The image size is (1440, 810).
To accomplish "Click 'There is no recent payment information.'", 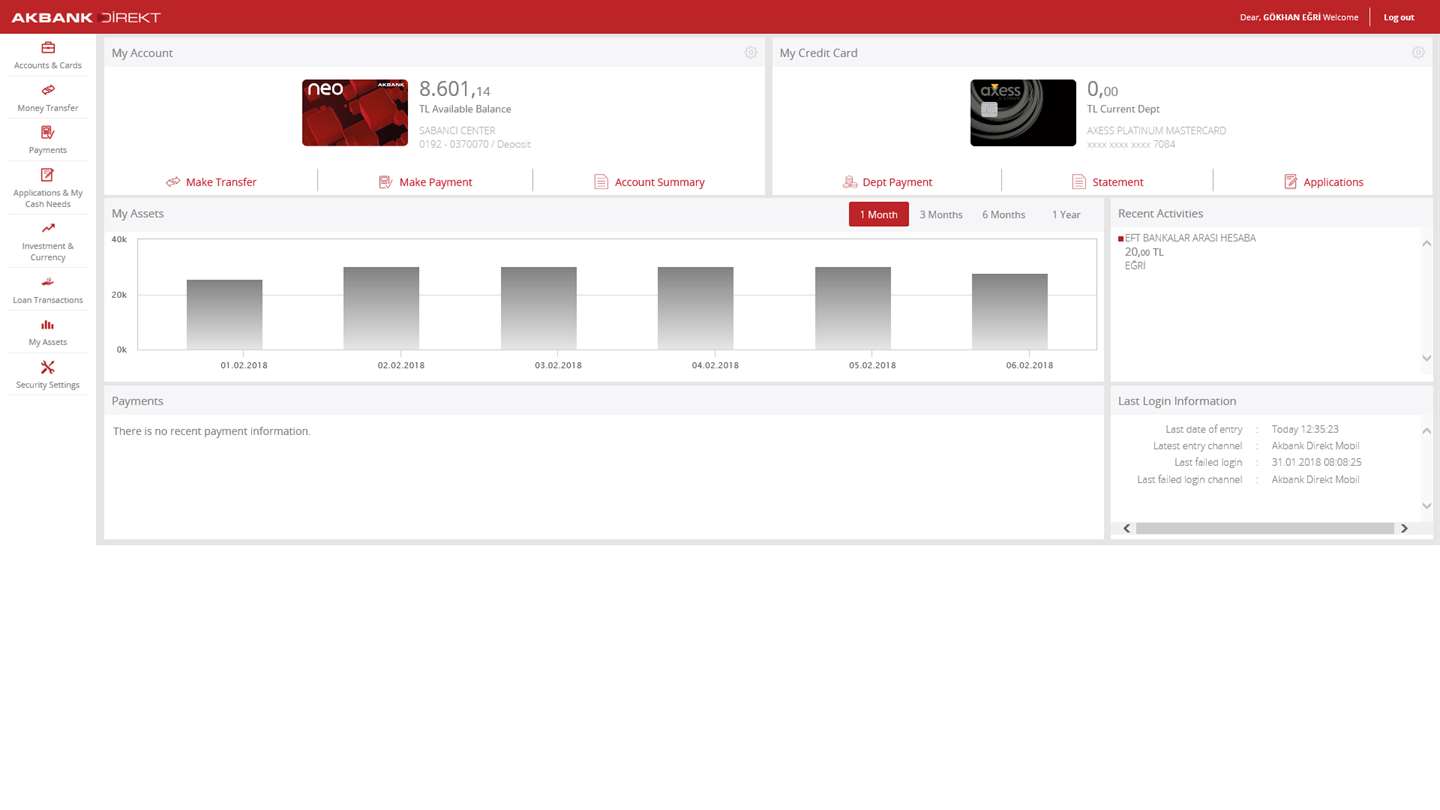I will 212,431.
